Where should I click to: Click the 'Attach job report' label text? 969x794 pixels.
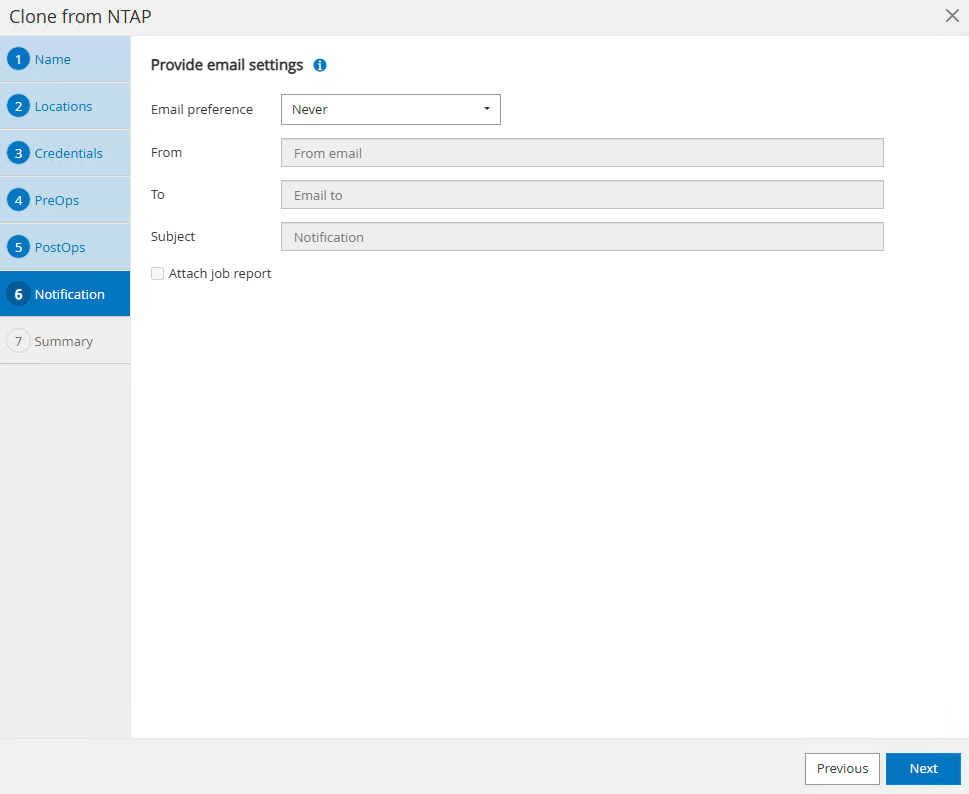[x=220, y=273]
